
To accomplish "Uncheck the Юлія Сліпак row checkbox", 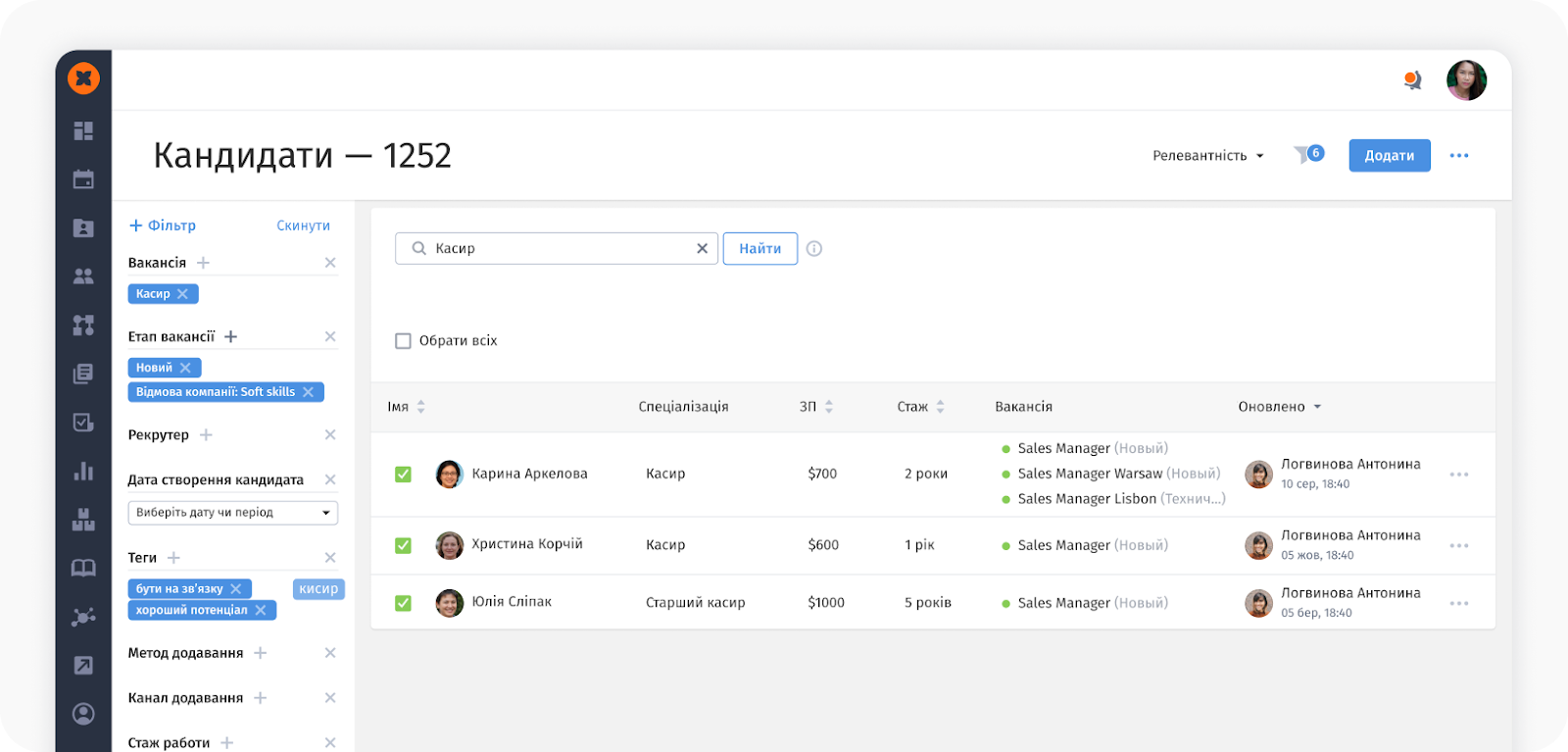I will (403, 603).
